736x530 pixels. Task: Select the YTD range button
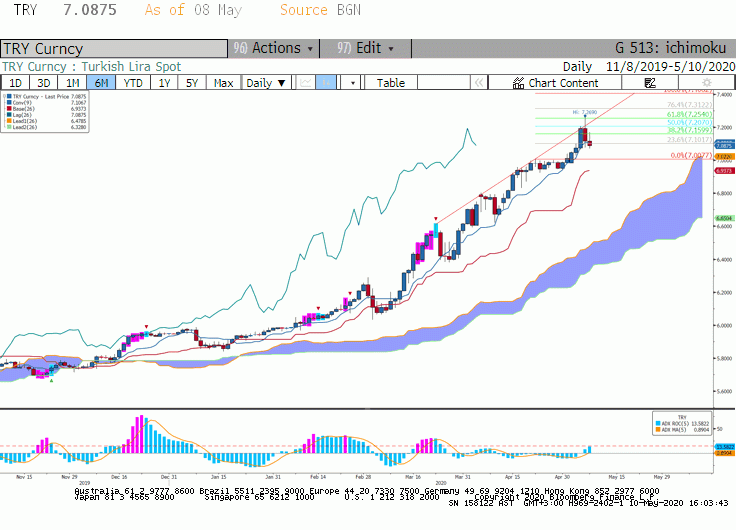133,83
